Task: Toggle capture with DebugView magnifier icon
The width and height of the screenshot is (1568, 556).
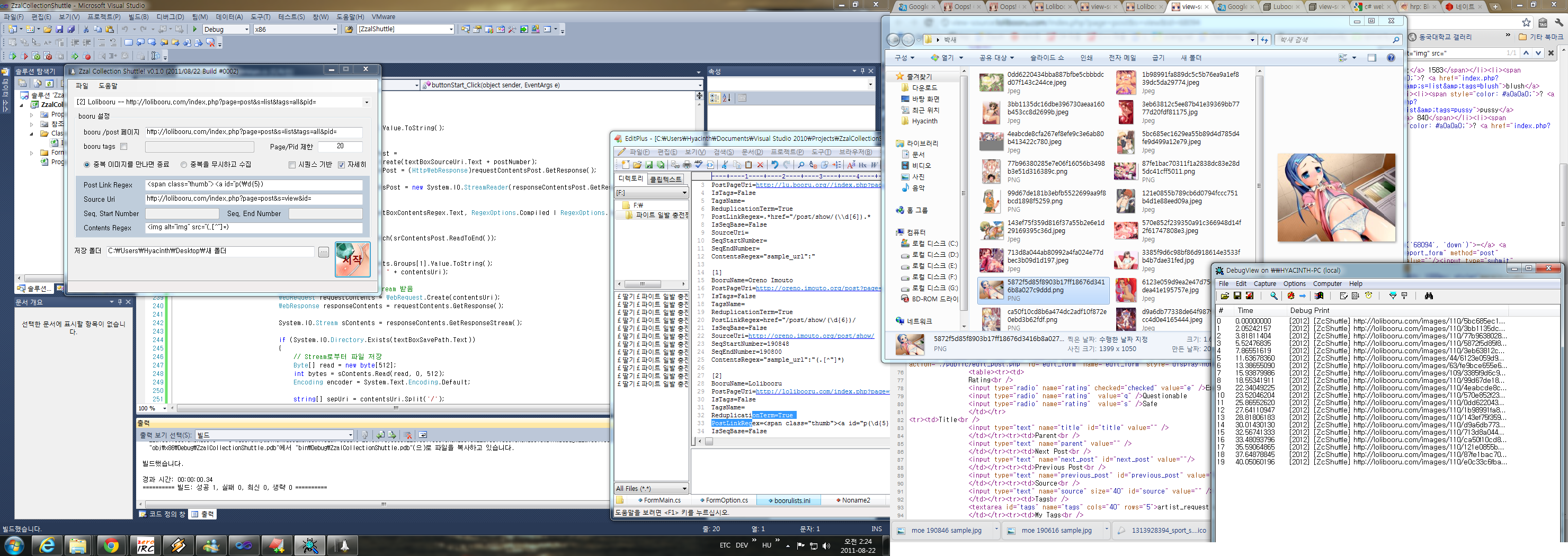Action: coord(1273,295)
